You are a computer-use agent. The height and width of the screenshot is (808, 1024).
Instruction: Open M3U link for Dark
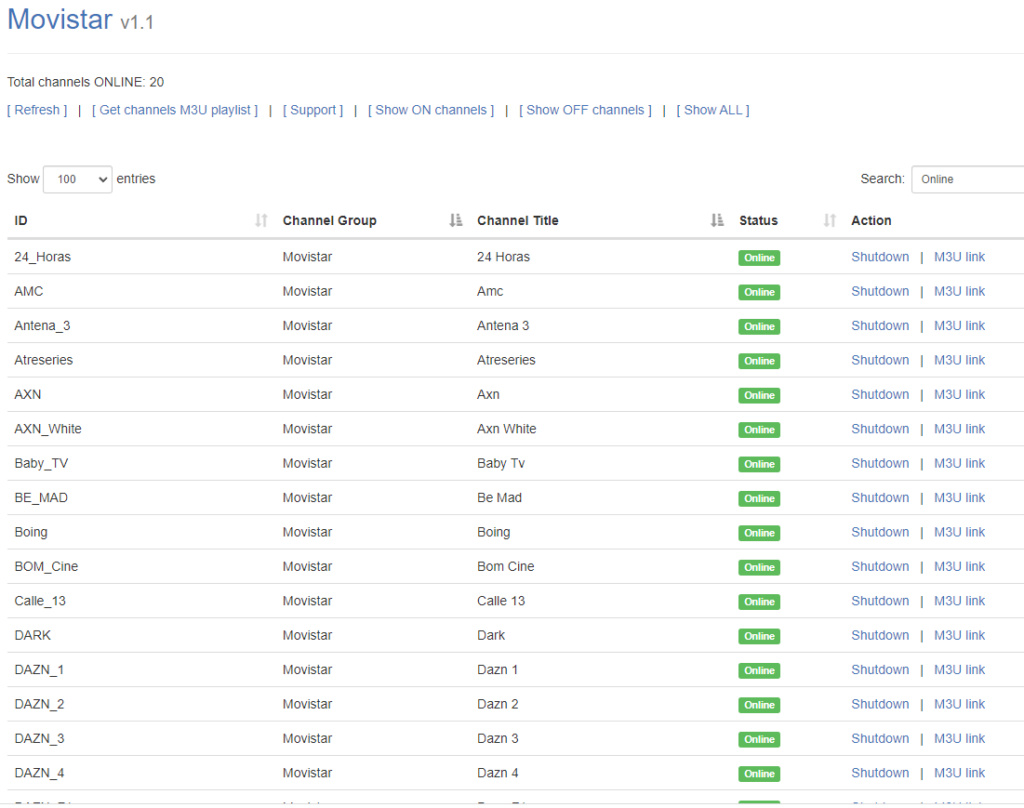959,635
